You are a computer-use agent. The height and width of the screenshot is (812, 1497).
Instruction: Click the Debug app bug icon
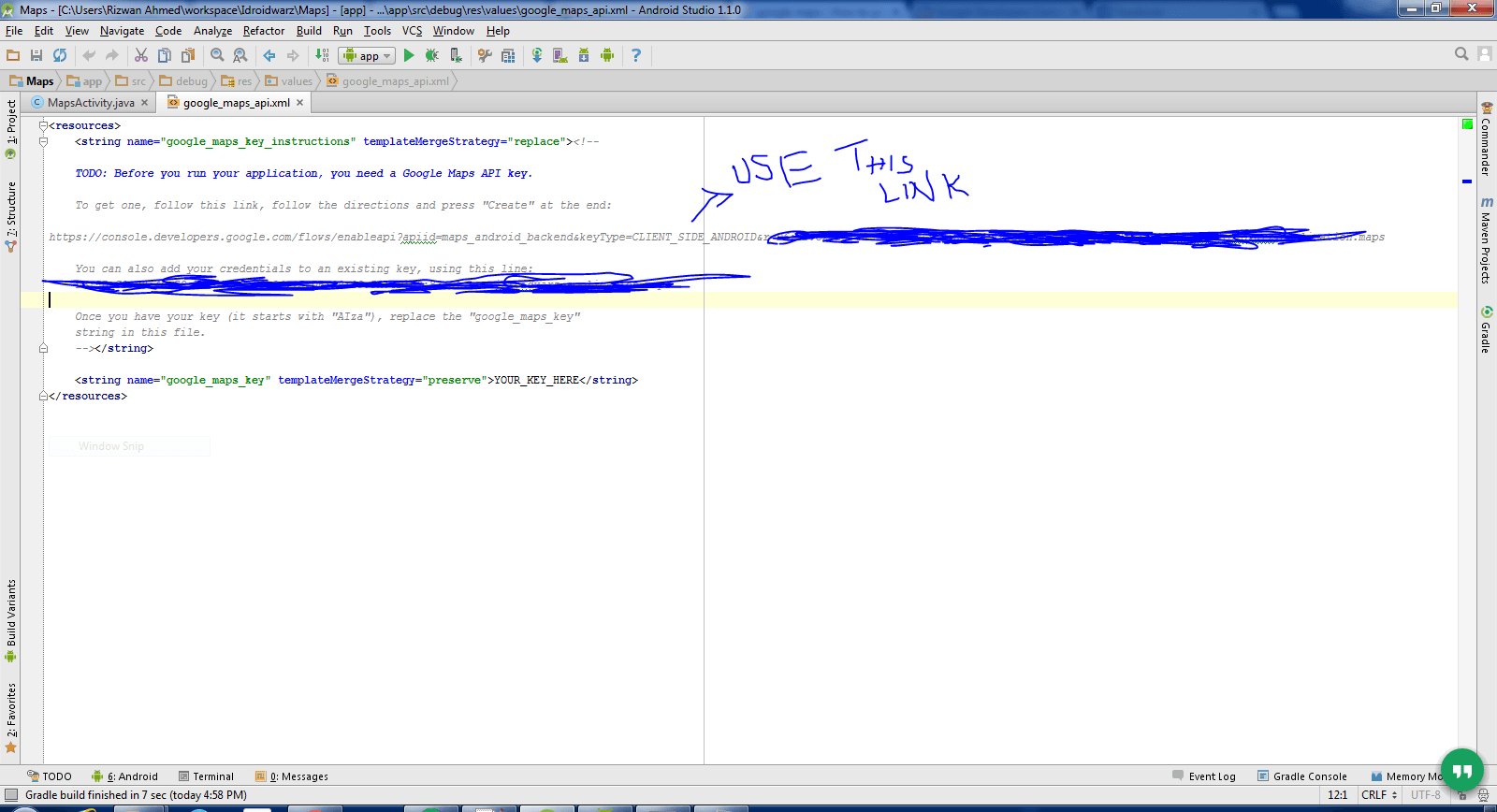pyautogui.click(x=432, y=55)
